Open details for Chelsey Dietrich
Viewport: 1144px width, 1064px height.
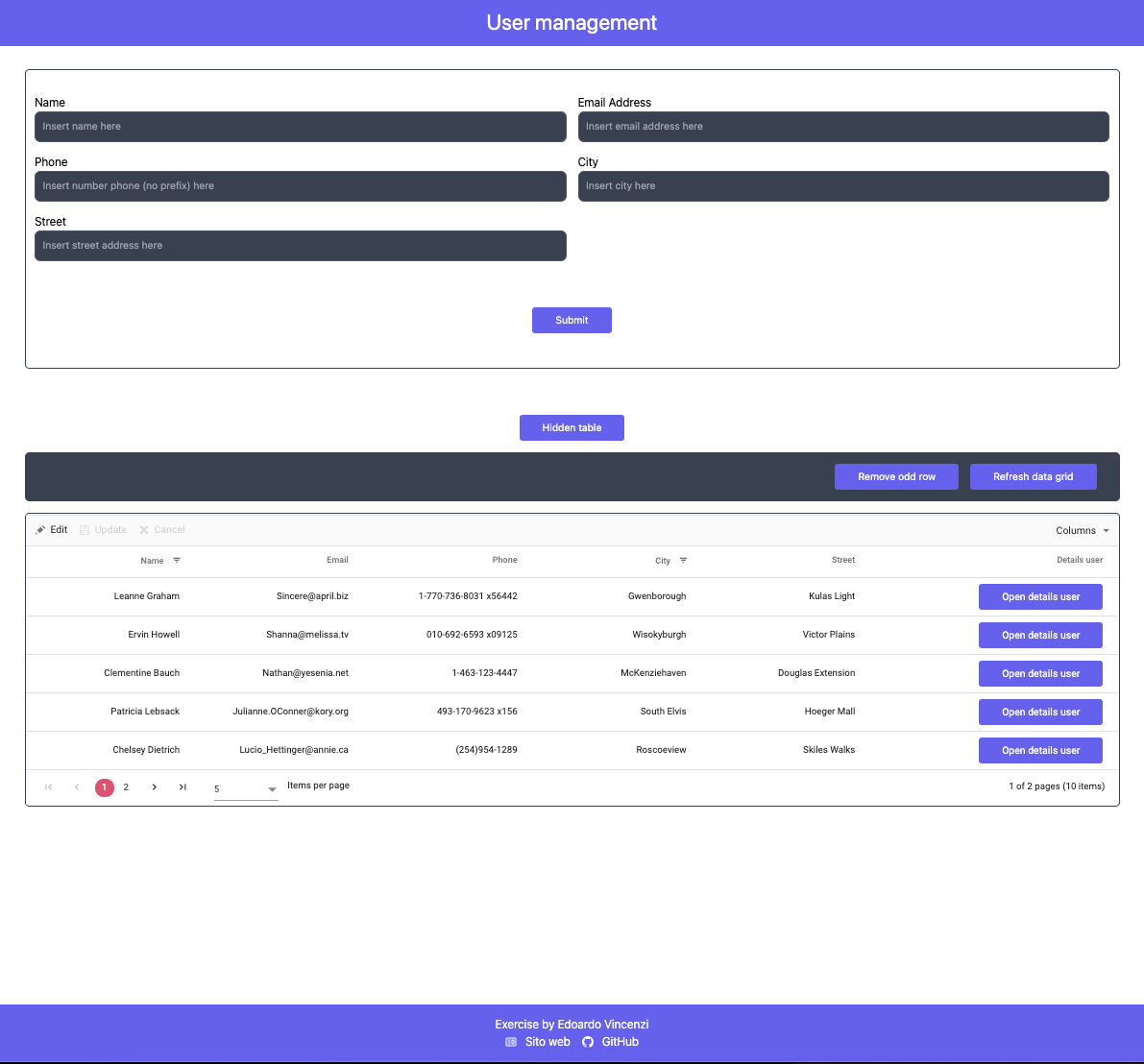pos(1040,751)
